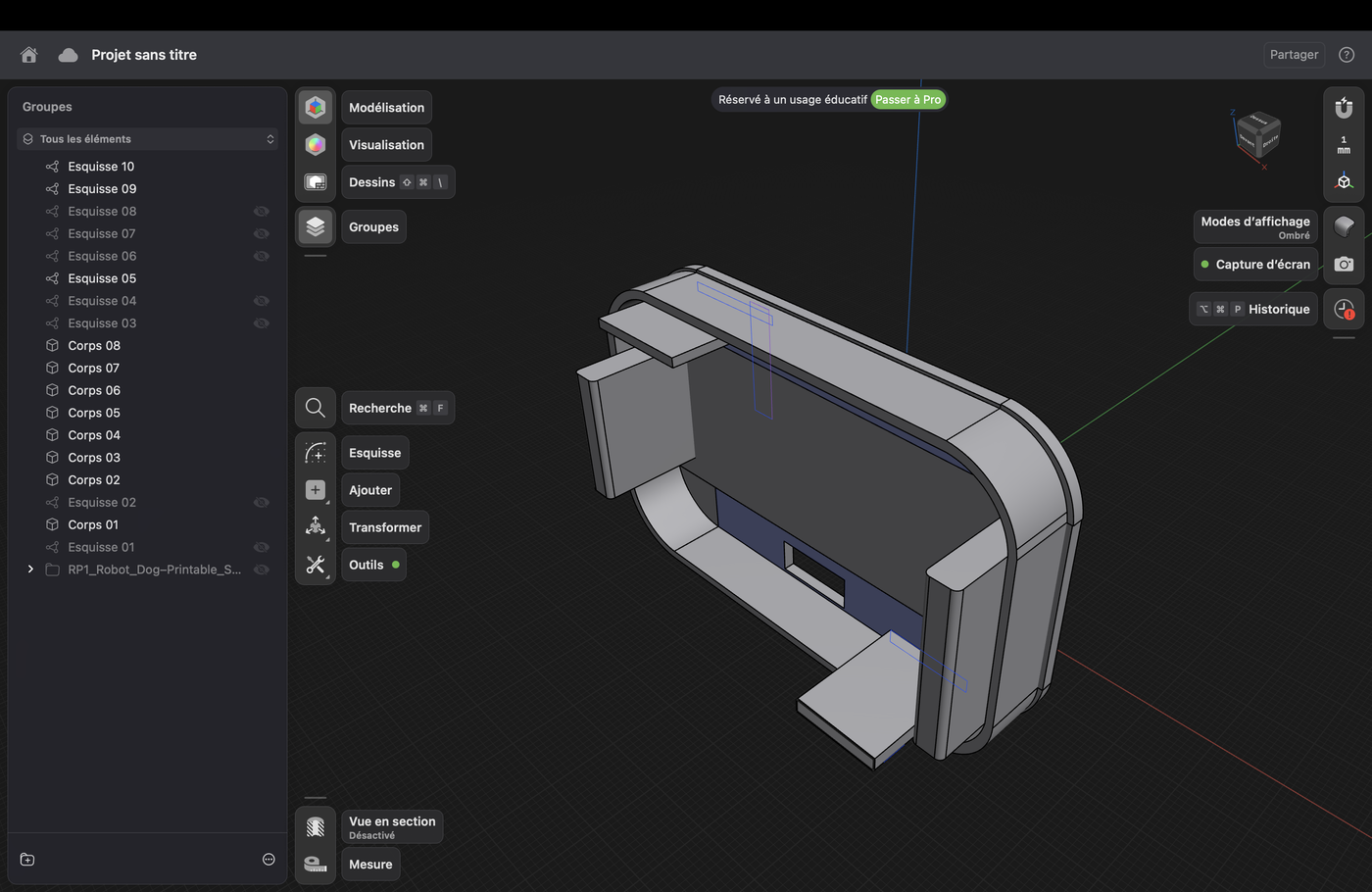Show hidden Esquisse 08 with eye icon
Image resolution: width=1372 pixels, height=892 pixels.
(x=261, y=212)
